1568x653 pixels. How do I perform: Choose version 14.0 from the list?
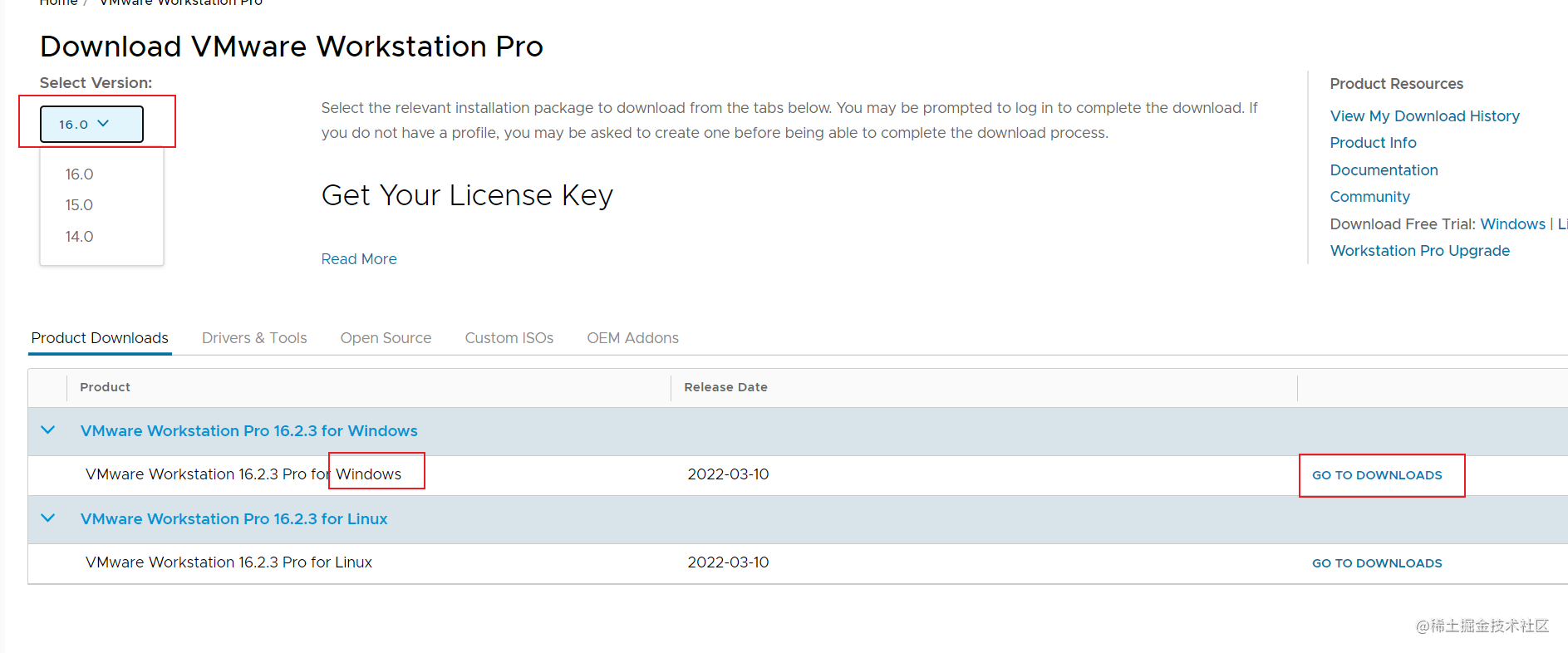coord(79,237)
